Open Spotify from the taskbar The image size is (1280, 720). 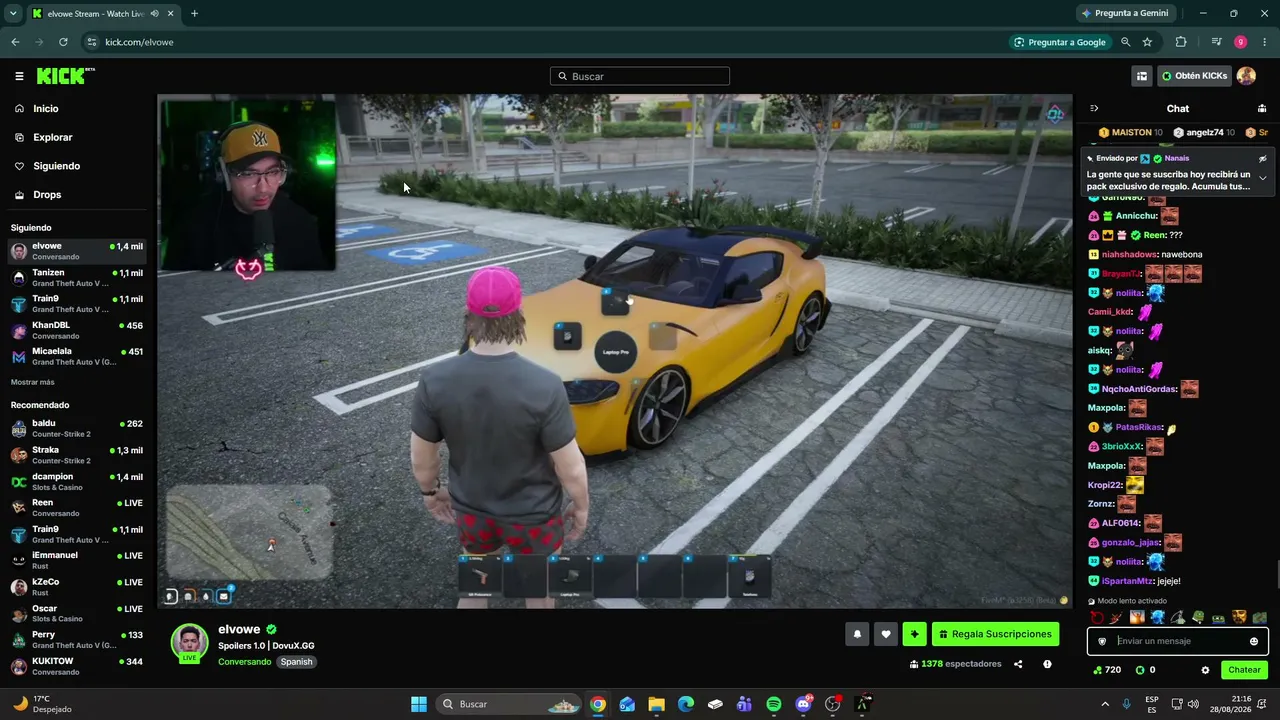[774, 704]
